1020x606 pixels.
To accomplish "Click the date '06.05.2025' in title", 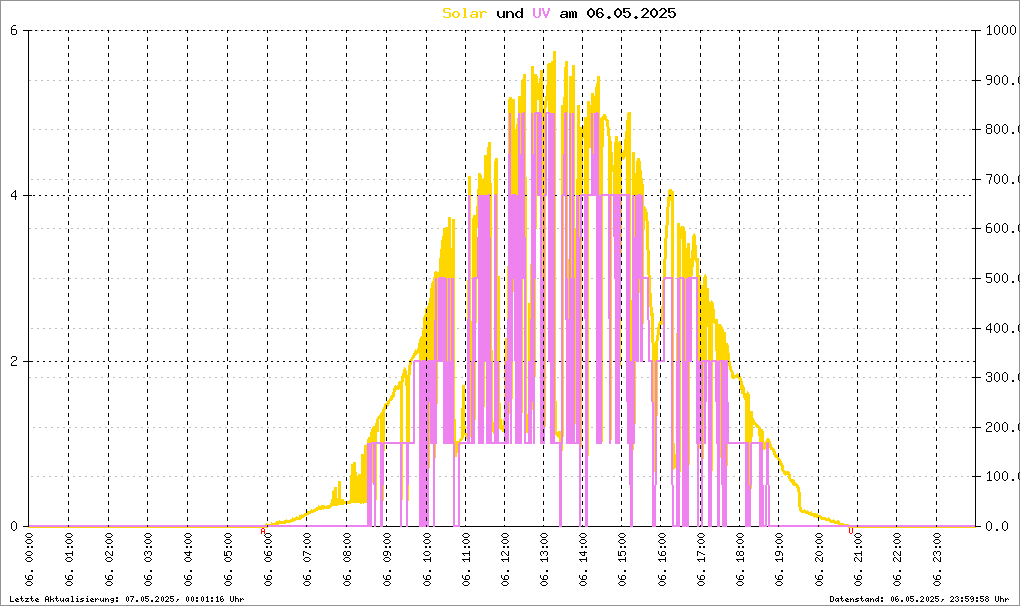I will coord(631,13).
